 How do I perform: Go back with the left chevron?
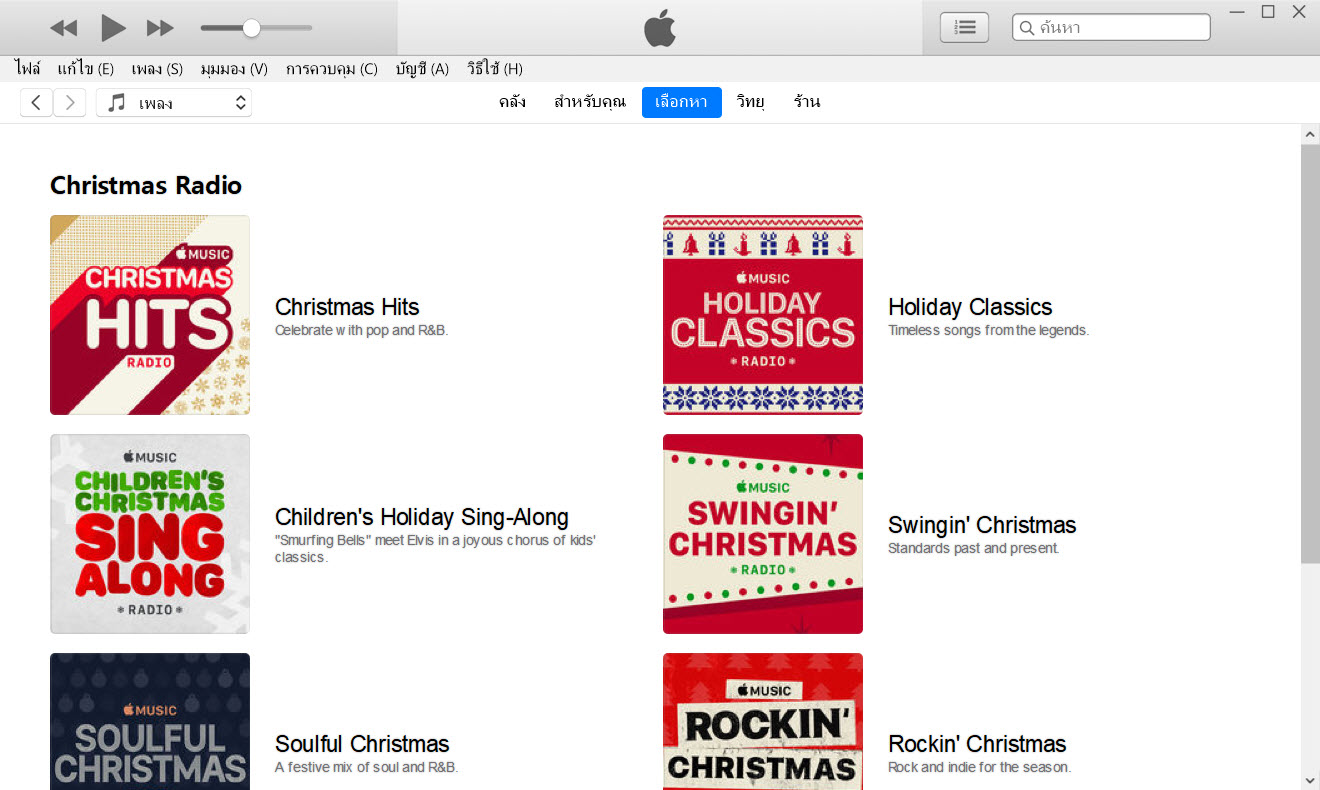pyautogui.click(x=36, y=102)
